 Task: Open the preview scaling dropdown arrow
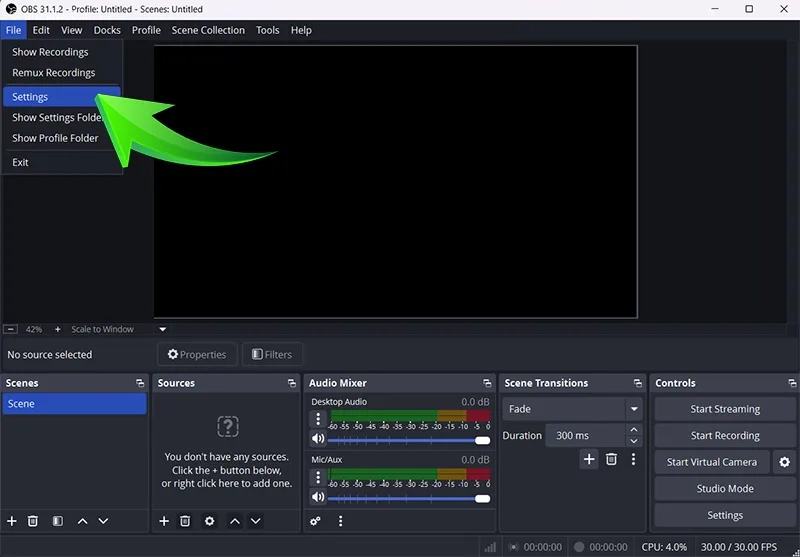(163, 329)
